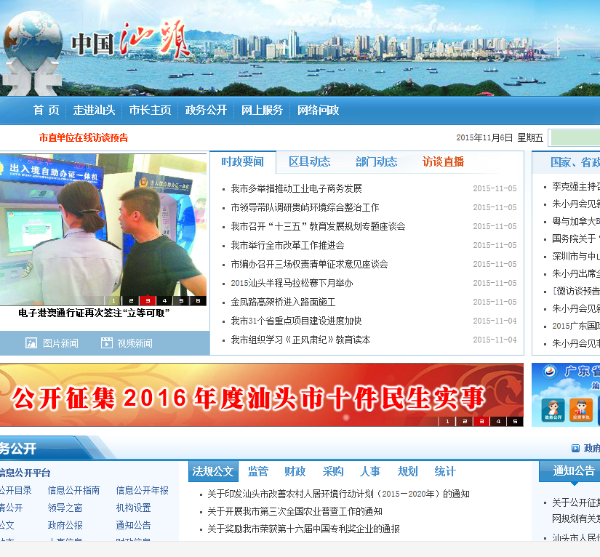Open the 首页 navigation item
600x557 pixels.
(x=46, y=110)
